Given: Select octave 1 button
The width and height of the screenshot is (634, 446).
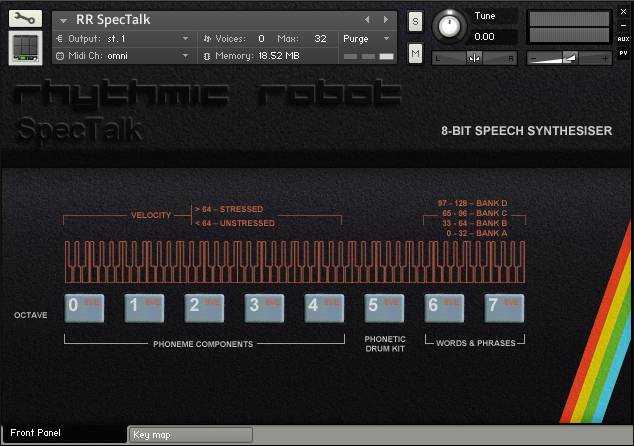Looking at the screenshot, I should 144,308.
